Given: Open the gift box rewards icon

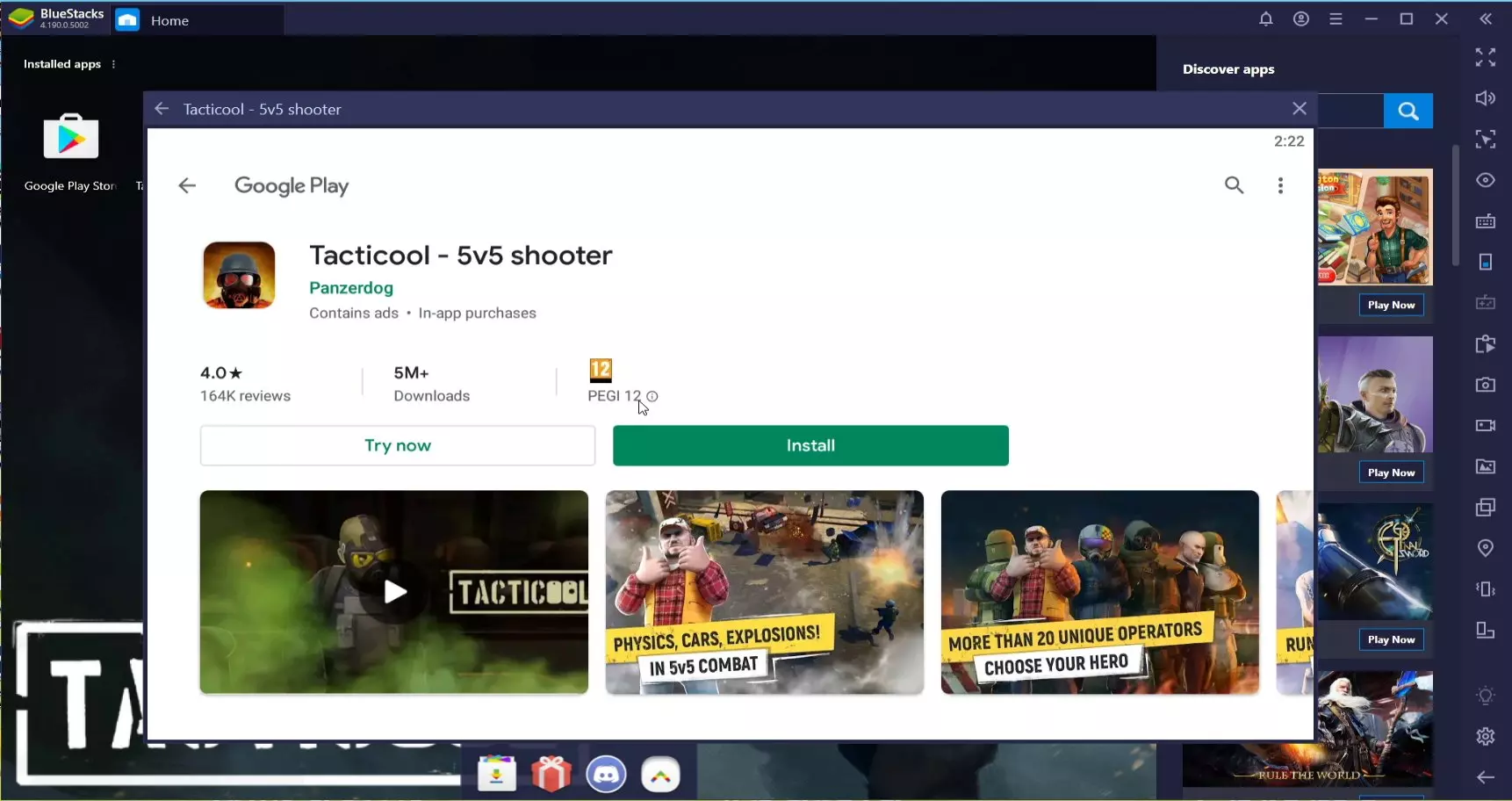Looking at the screenshot, I should [551, 775].
